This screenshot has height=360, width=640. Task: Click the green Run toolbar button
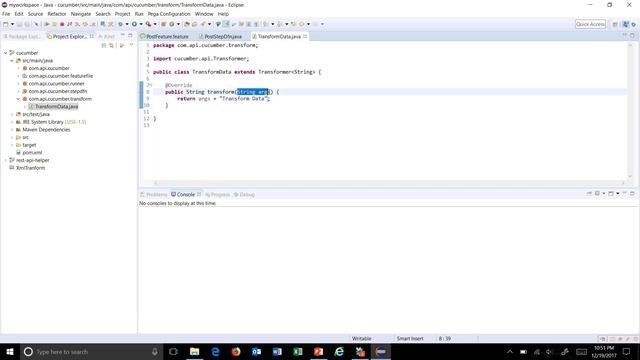(134, 24)
